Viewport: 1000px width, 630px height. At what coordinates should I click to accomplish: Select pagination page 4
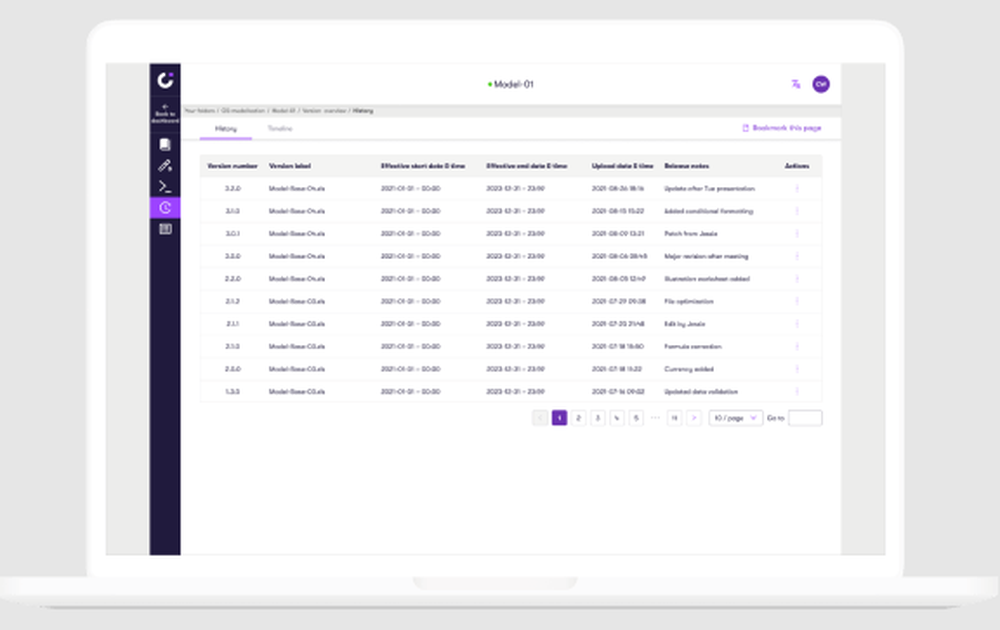click(x=617, y=418)
